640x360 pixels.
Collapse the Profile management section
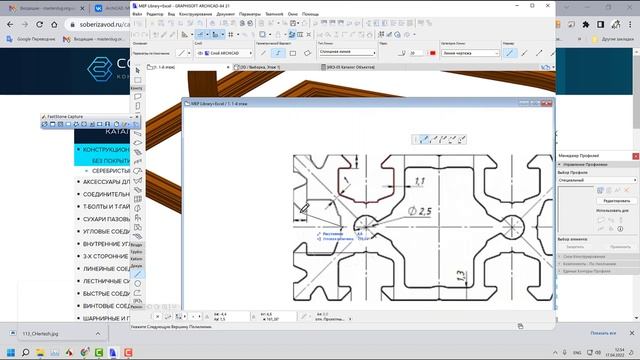coord(597,164)
